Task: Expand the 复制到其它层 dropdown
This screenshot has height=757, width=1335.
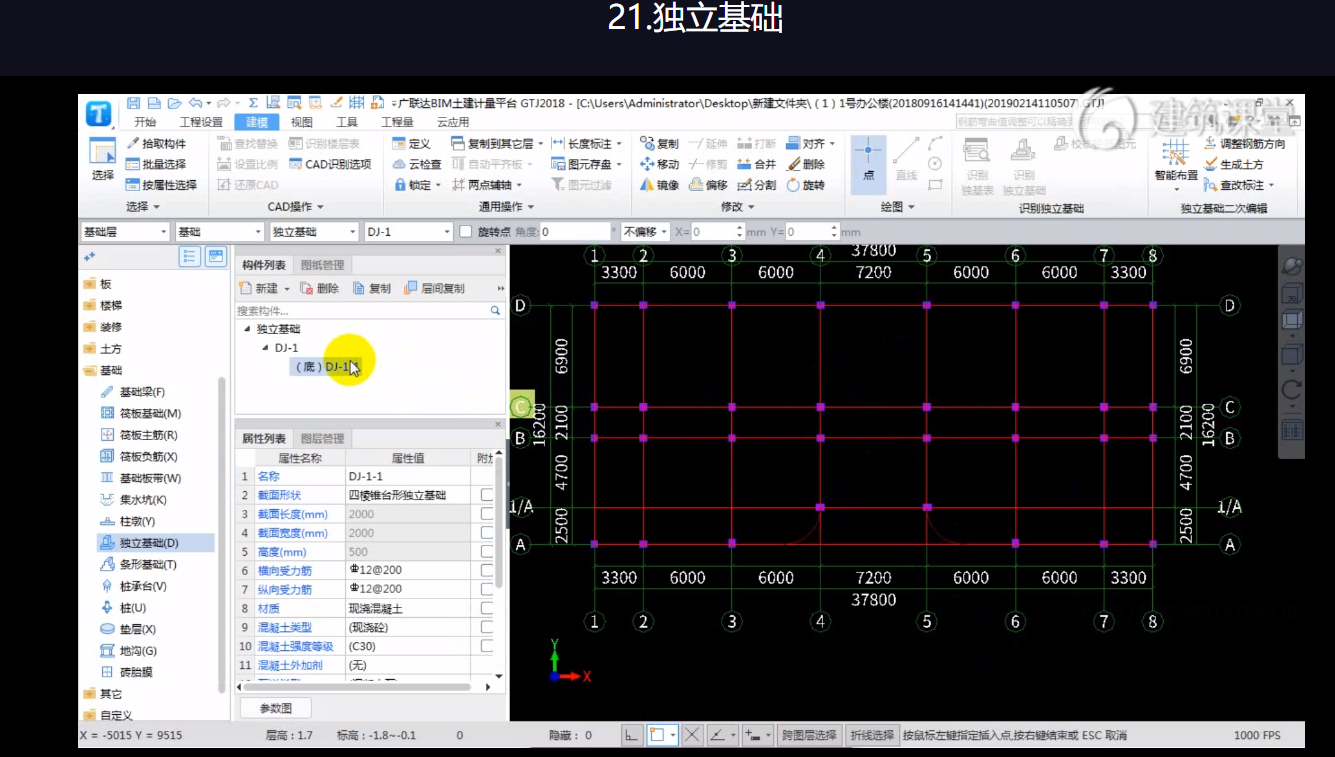Action: 541,144
